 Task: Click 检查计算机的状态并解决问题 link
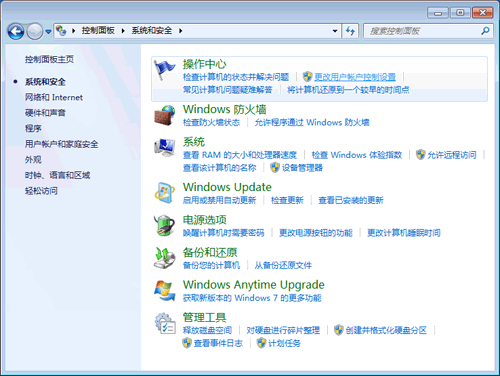[236, 77]
